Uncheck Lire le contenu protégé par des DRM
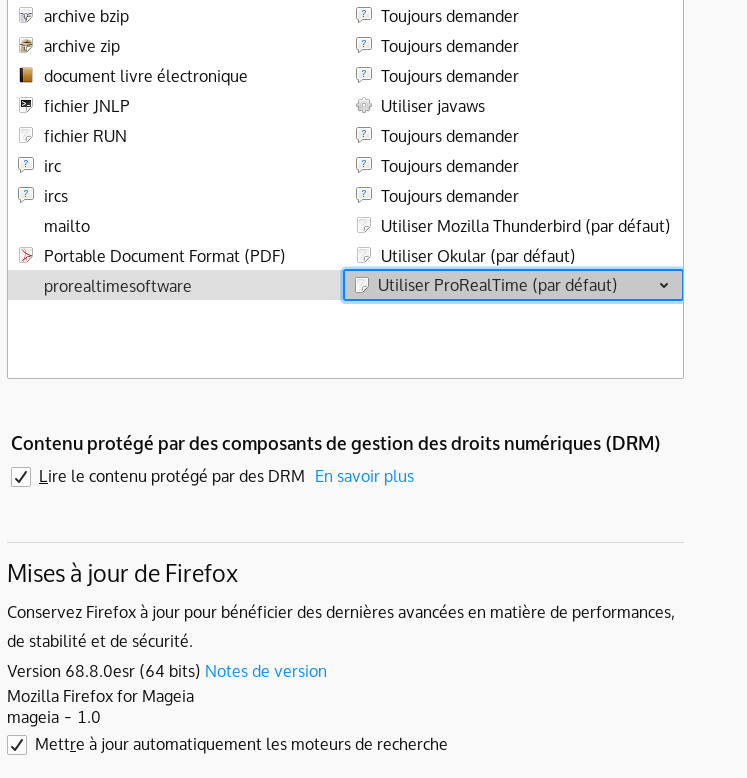The height and width of the screenshot is (778, 747). click(x=21, y=477)
